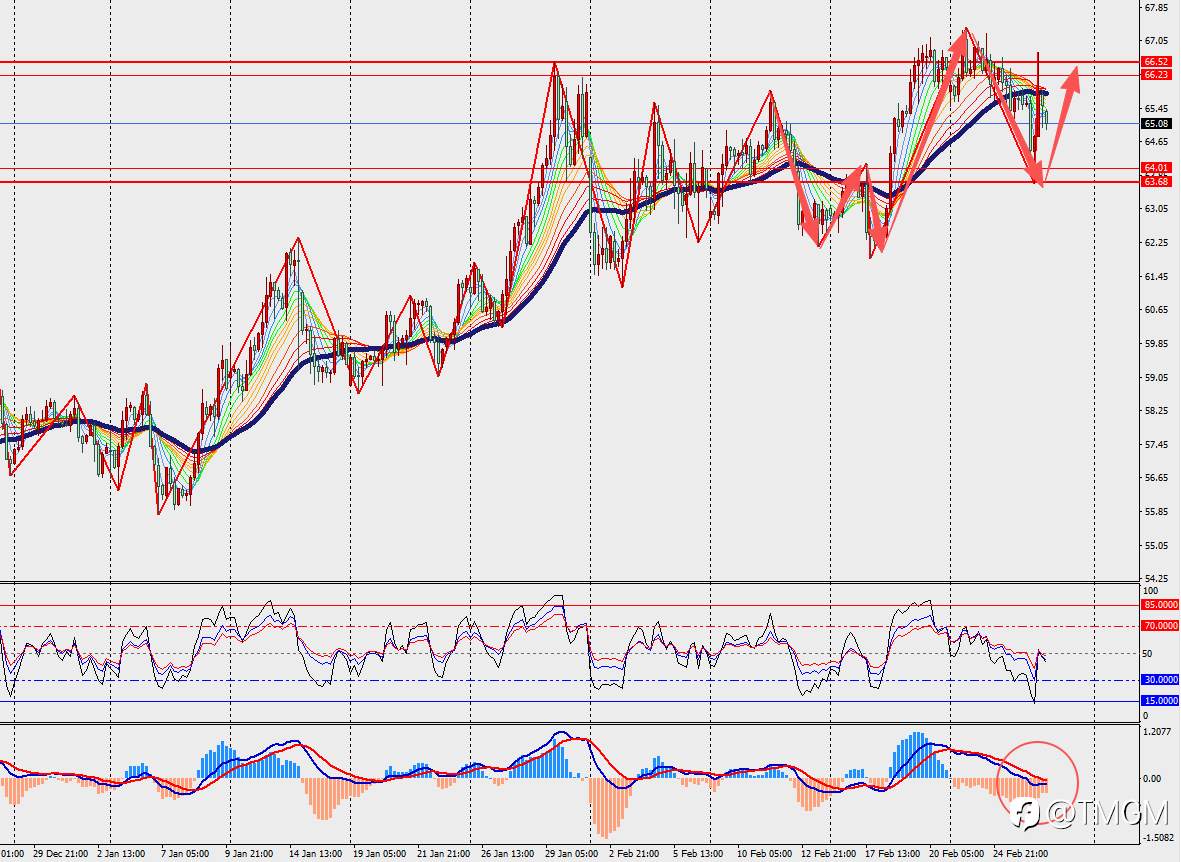Screen dimensions: 1181x862
Task: Select the -1.5082 MACD scale value
Action: click(1159, 837)
